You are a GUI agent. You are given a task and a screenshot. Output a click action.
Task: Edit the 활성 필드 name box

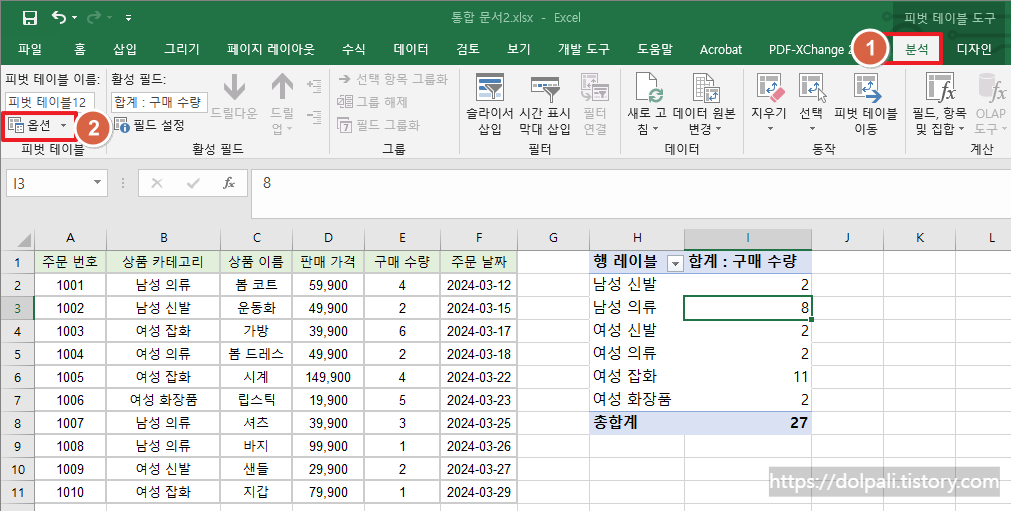159,102
